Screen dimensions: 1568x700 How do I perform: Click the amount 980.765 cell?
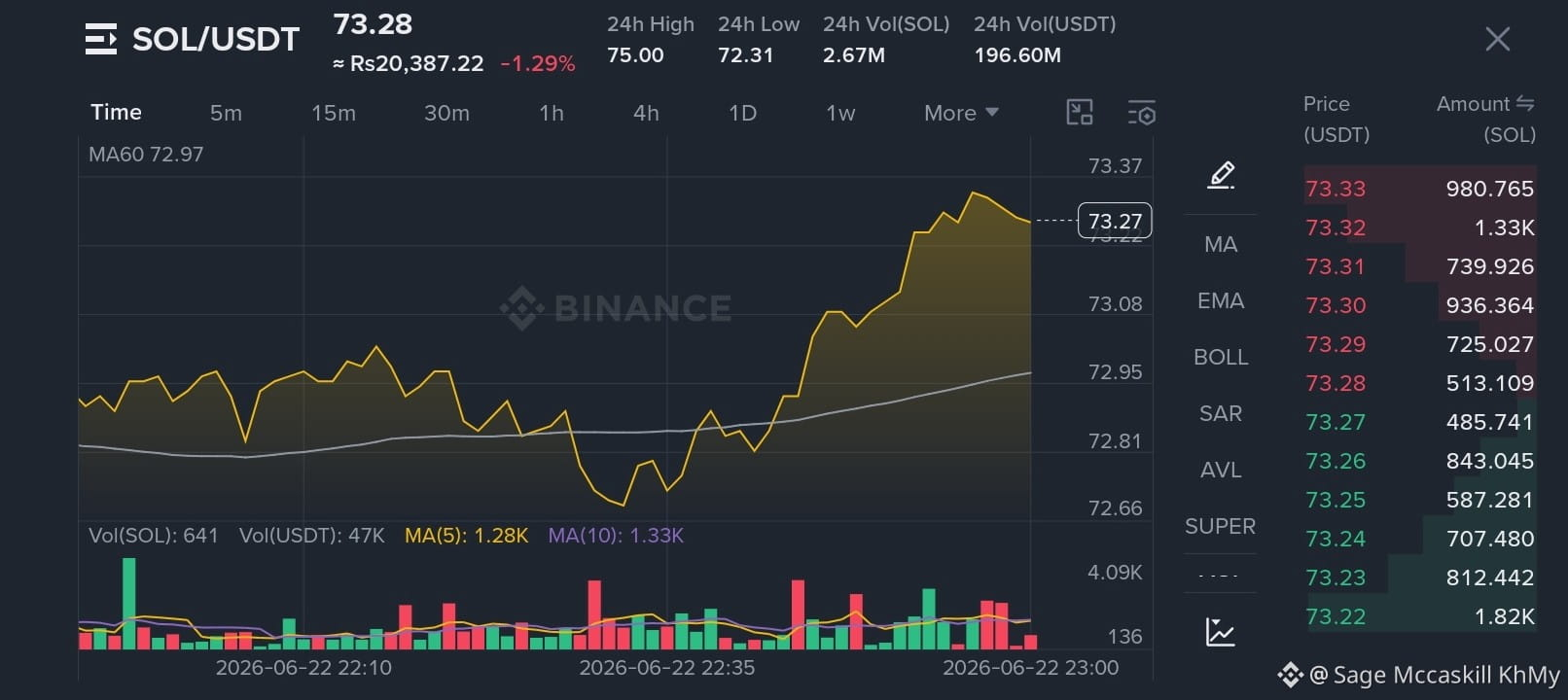[x=1489, y=189]
